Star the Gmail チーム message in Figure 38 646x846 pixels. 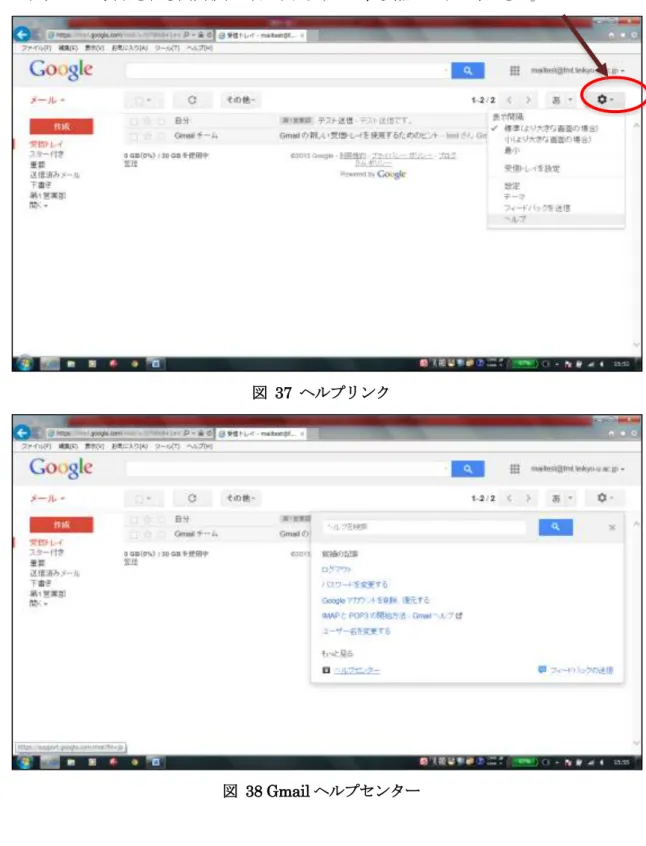[147, 534]
